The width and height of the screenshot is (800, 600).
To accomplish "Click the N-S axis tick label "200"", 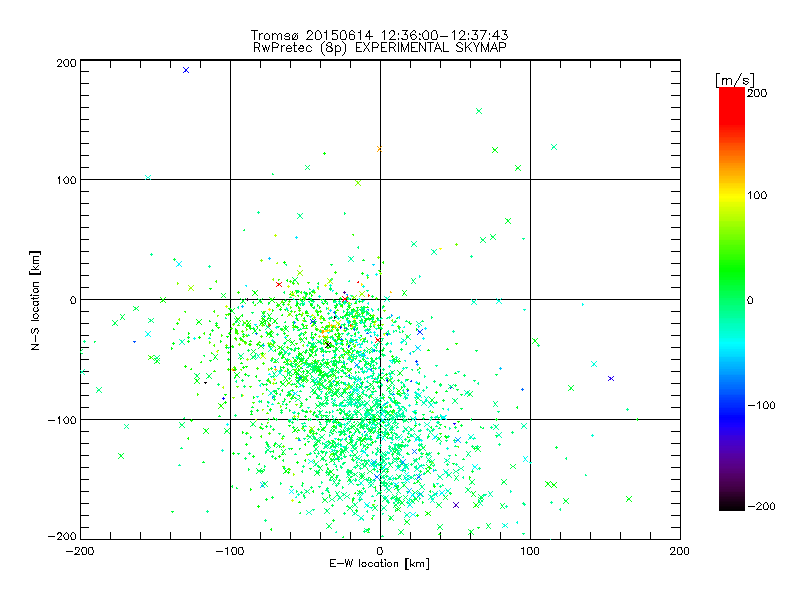I will [67, 63].
